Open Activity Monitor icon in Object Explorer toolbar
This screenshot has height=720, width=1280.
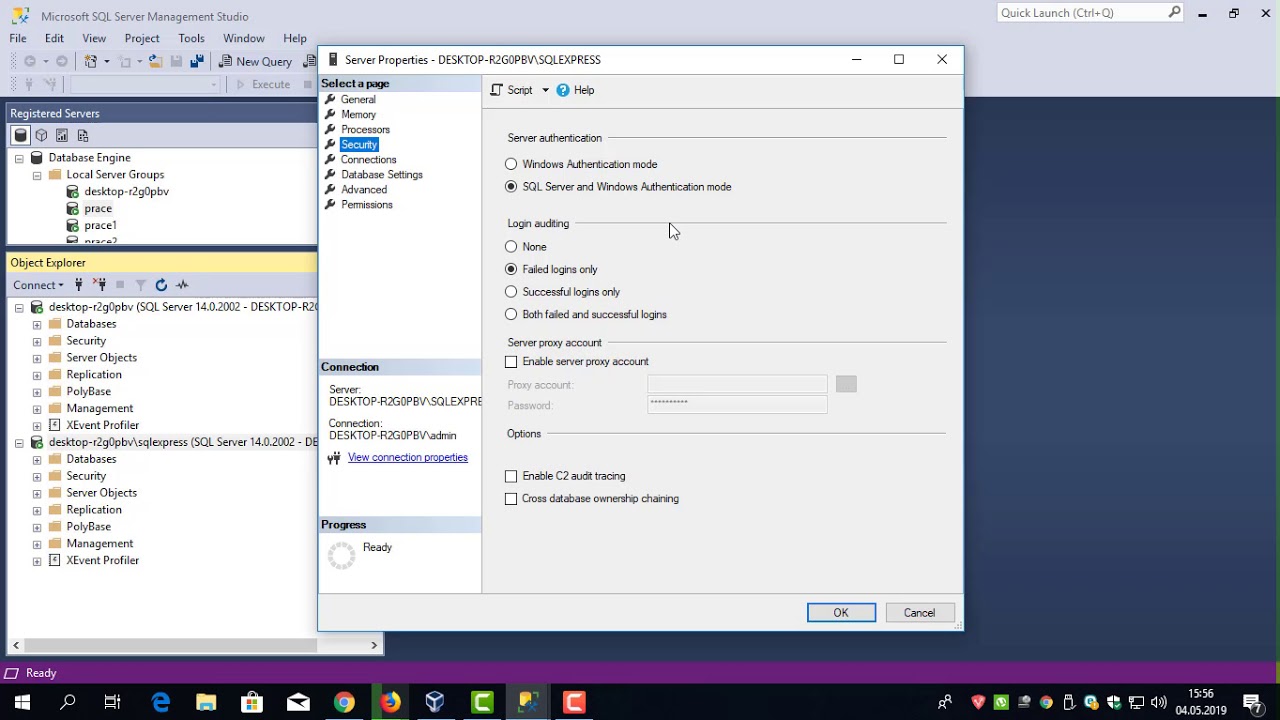pos(182,285)
